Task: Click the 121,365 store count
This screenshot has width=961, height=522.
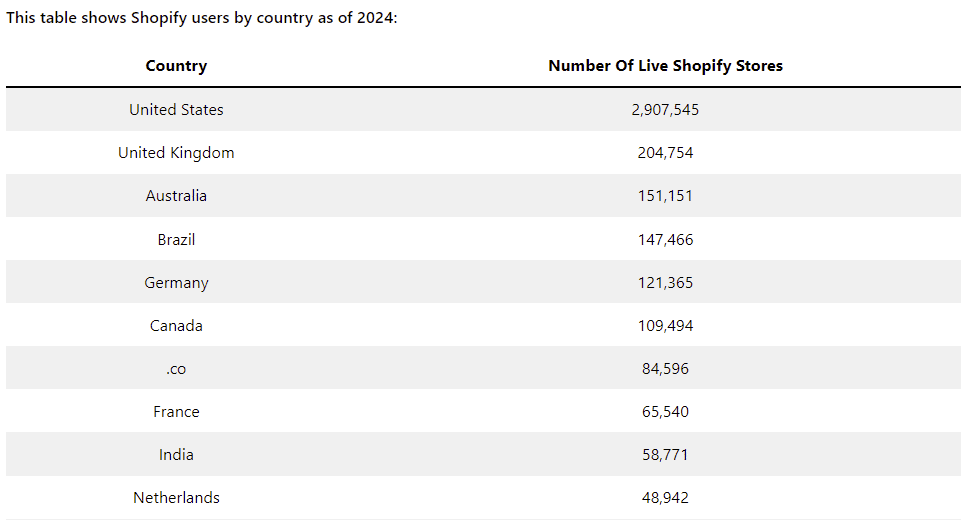Action: 665,283
